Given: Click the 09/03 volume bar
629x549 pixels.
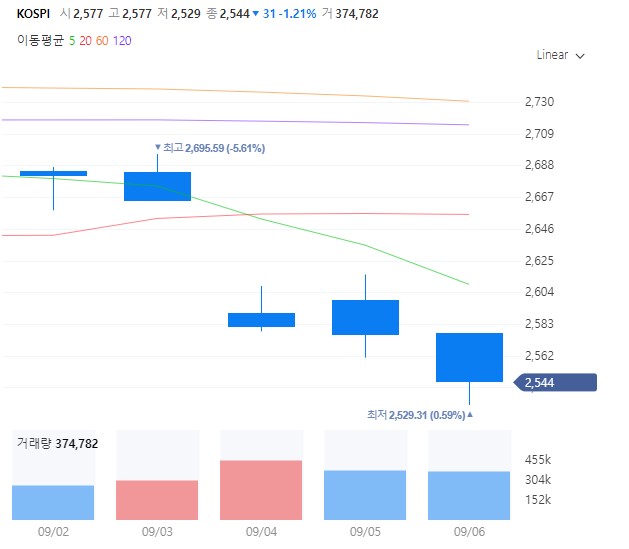Looking at the screenshot, I should tap(157, 500).
